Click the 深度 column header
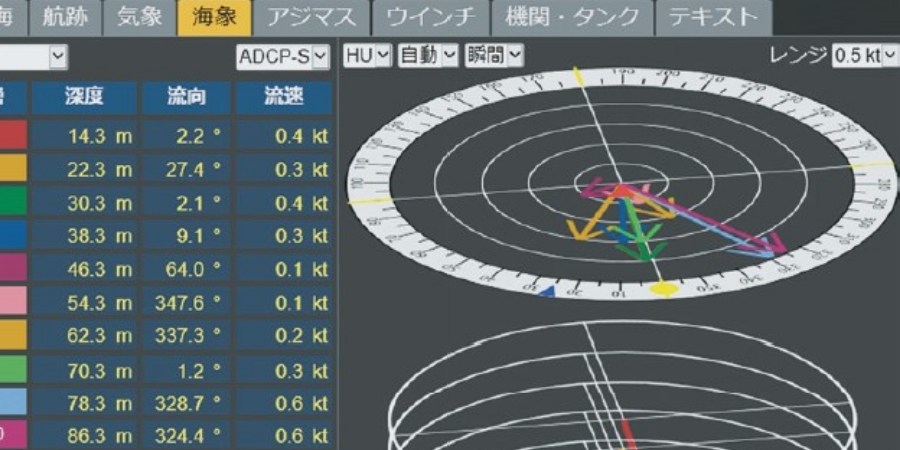Viewport: 900px width, 450px height. pyautogui.click(x=84, y=97)
